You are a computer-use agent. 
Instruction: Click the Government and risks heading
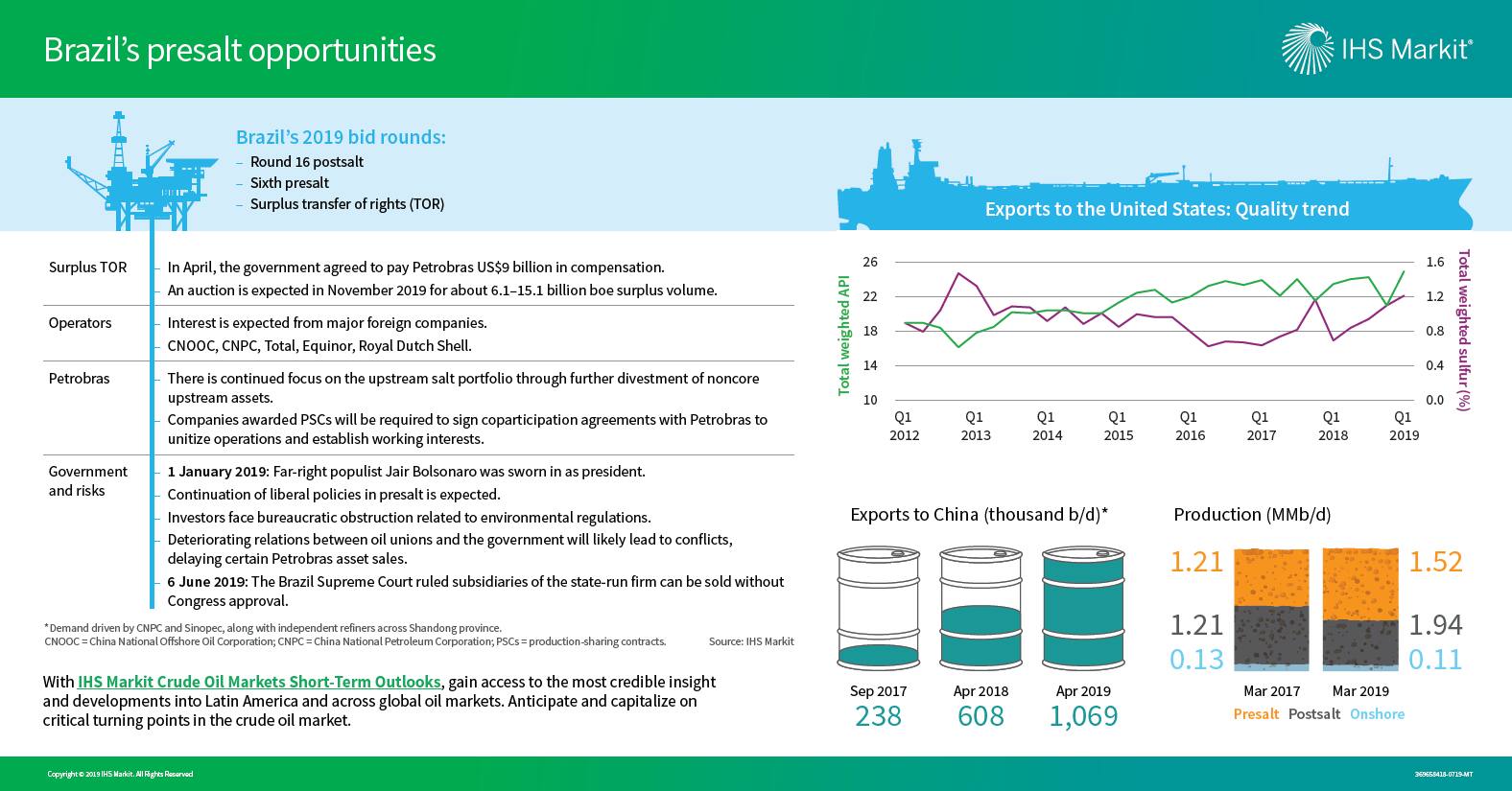[x=87, y=481]
